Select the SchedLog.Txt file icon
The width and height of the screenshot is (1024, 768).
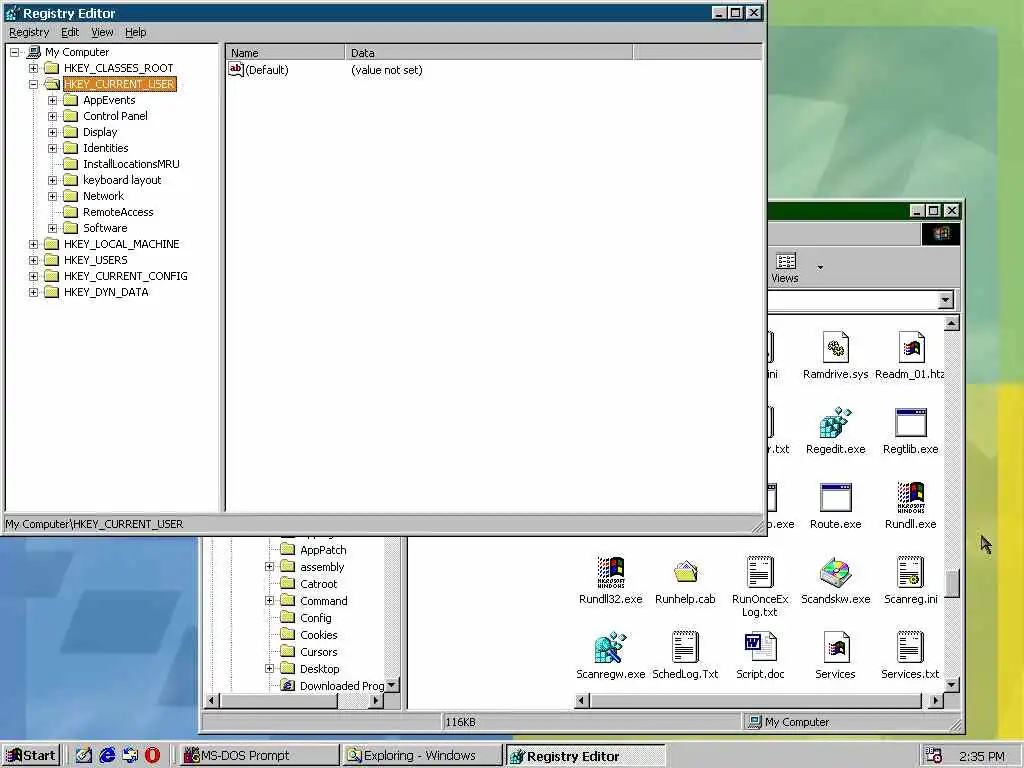[685, 647]
